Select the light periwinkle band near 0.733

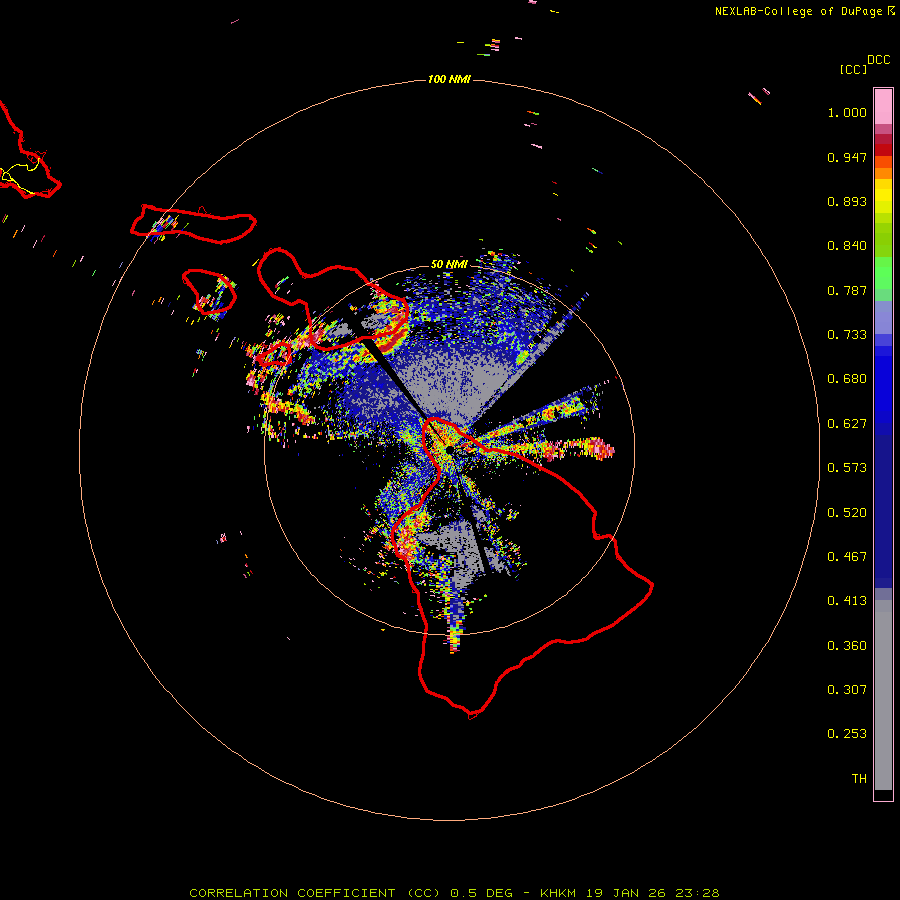883,318
